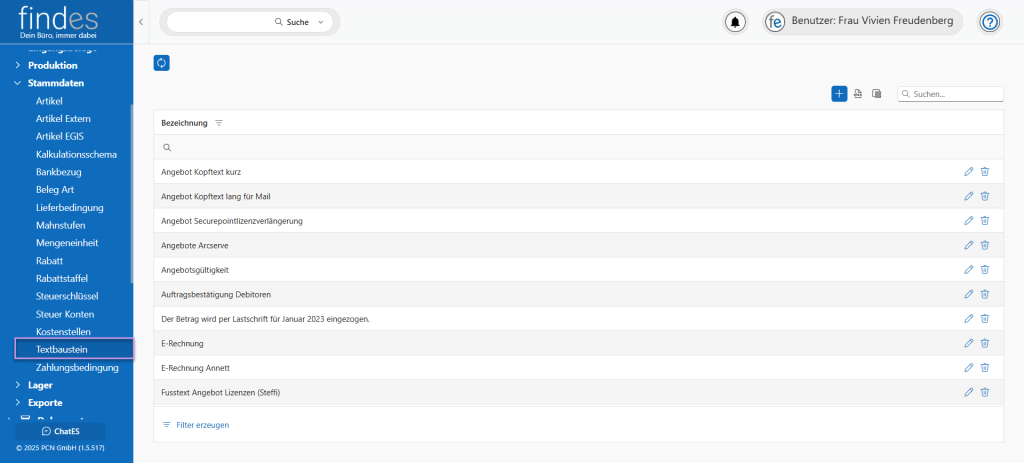Open Zahlungsbedingung from the sidebar
This screenshot has height=463, width=1024.
77,367
